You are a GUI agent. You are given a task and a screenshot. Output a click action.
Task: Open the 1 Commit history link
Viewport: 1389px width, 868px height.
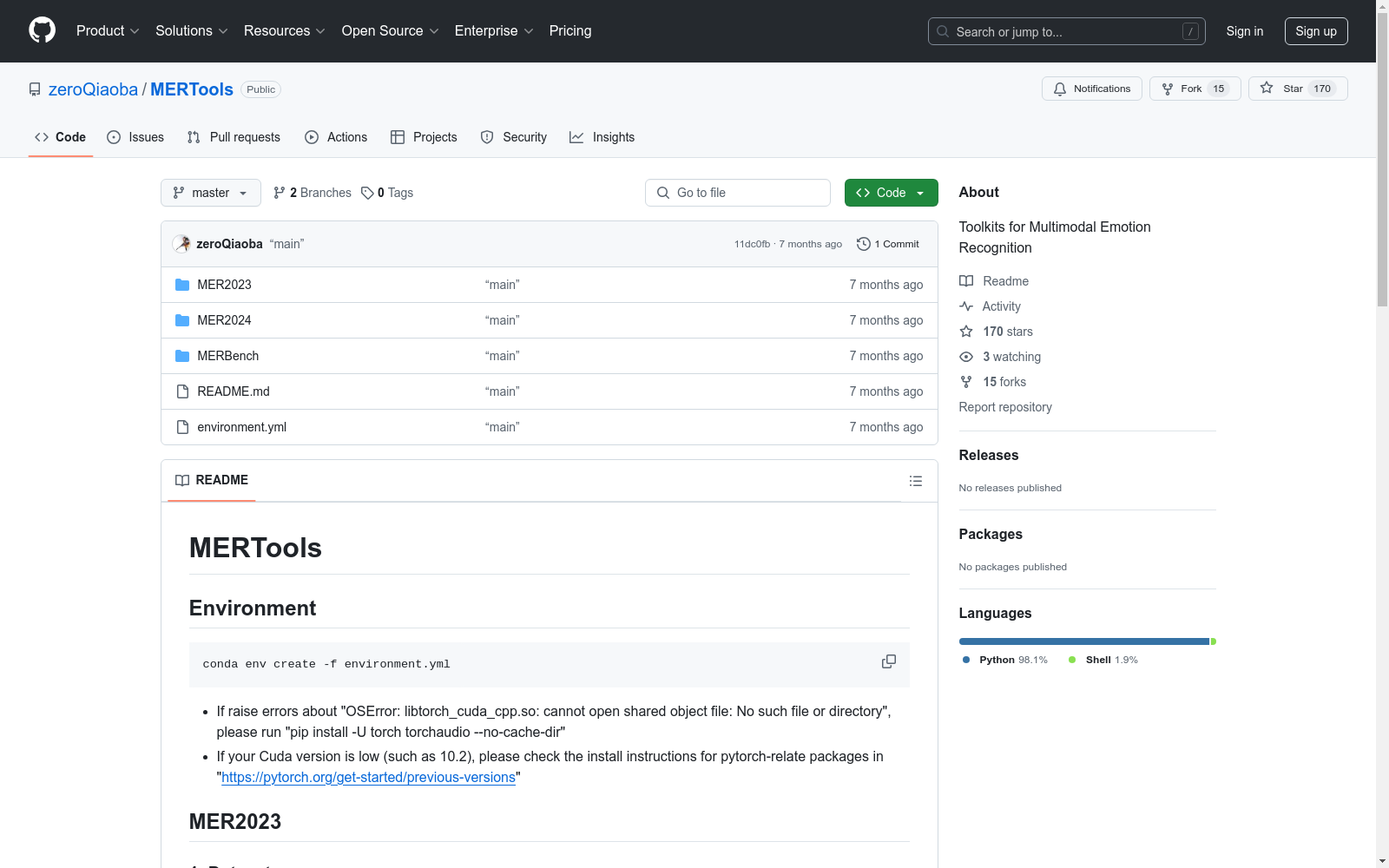tap(888, 244)
